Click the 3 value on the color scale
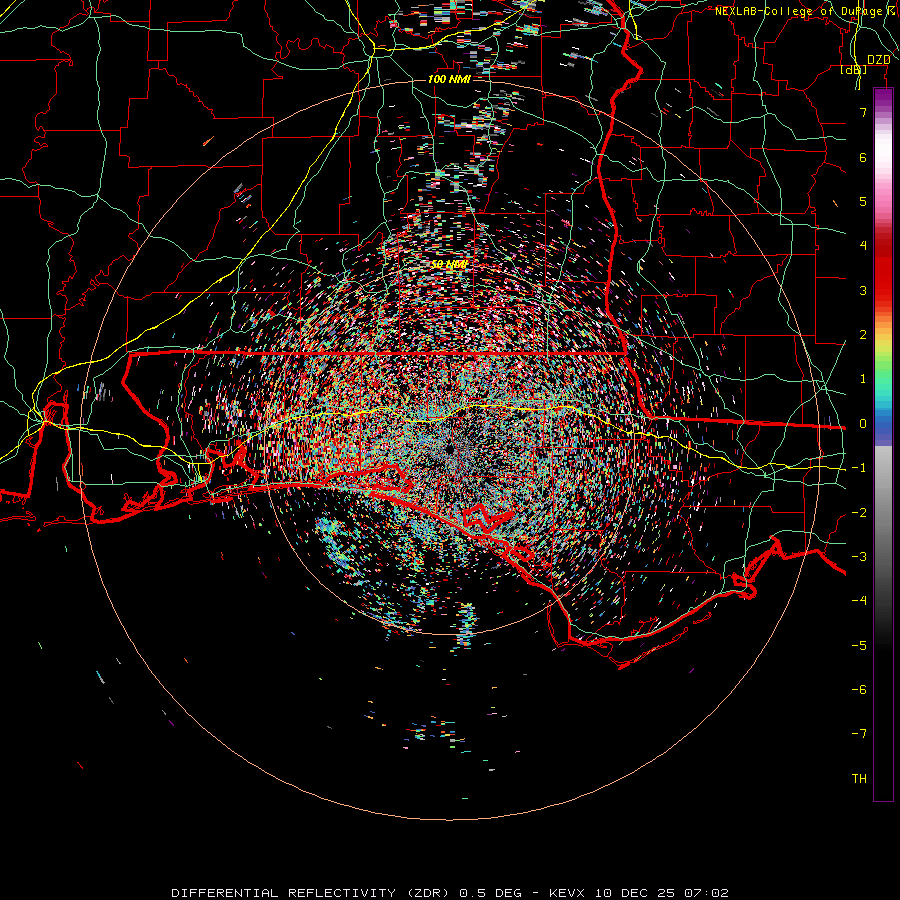 (x=863, y=290)
